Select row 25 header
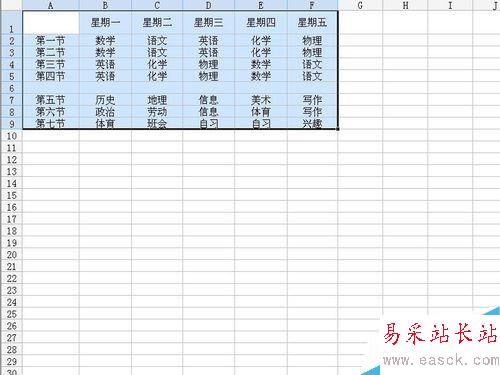The width and height of the screenshot is (500, 375). pos(11,314)
